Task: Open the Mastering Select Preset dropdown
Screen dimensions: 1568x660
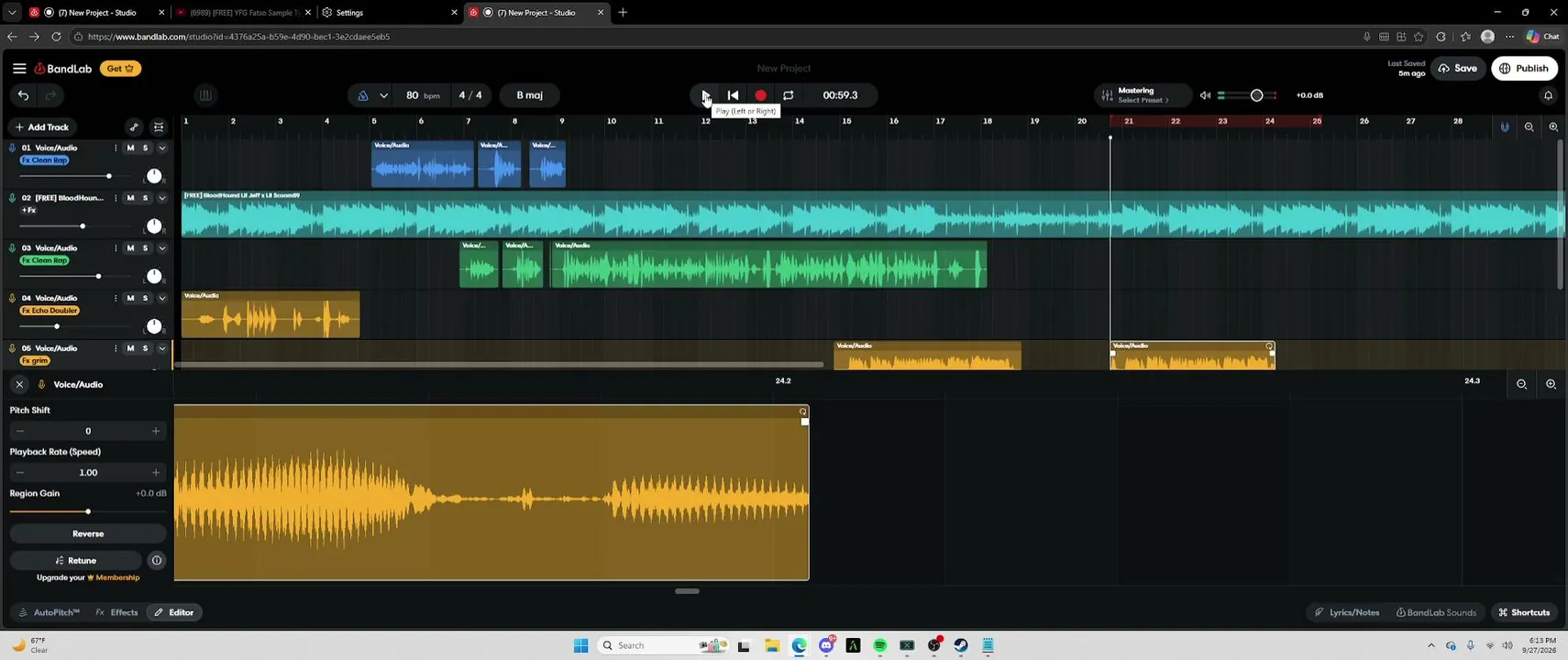Action: (1143, 95)
